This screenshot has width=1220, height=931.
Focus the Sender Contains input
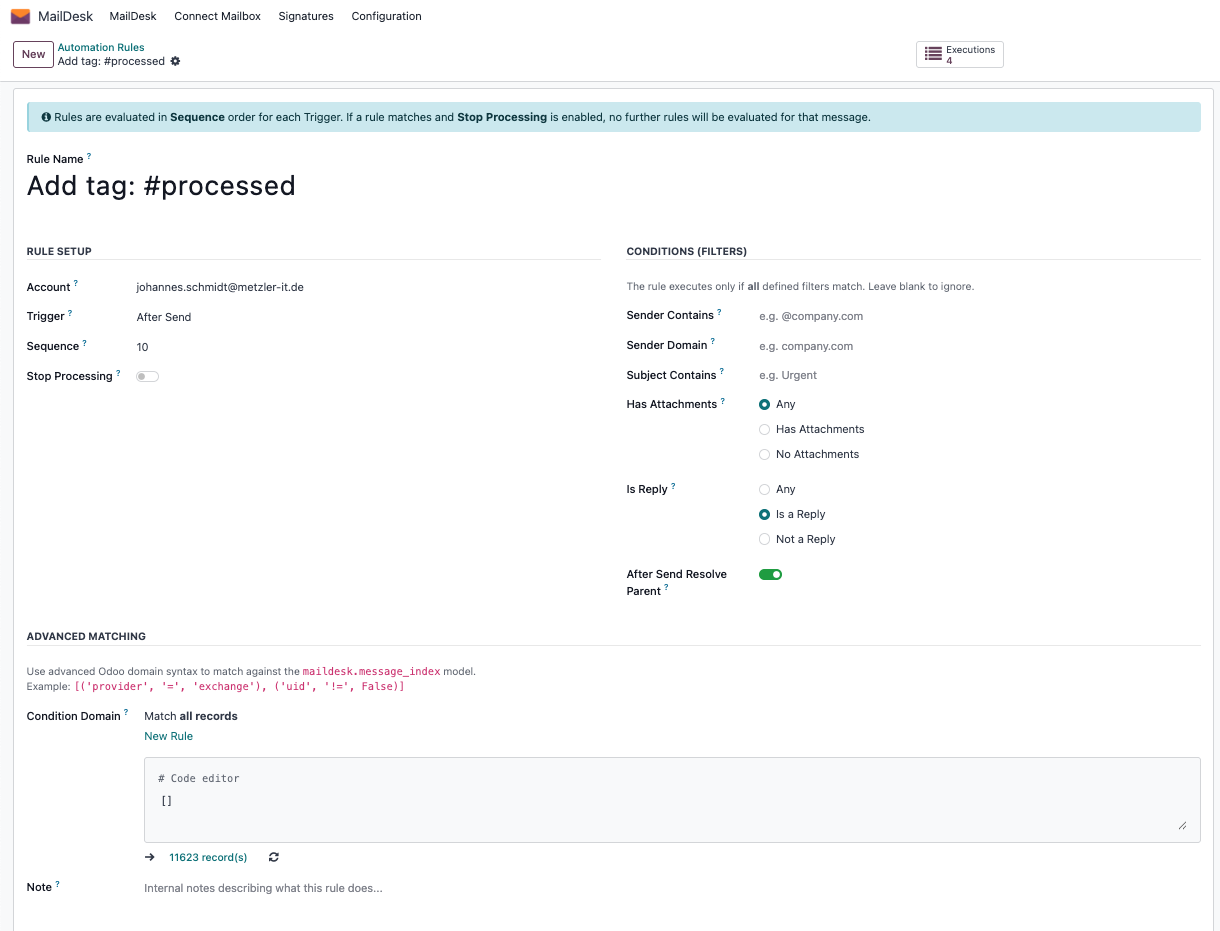click(979, 316)
